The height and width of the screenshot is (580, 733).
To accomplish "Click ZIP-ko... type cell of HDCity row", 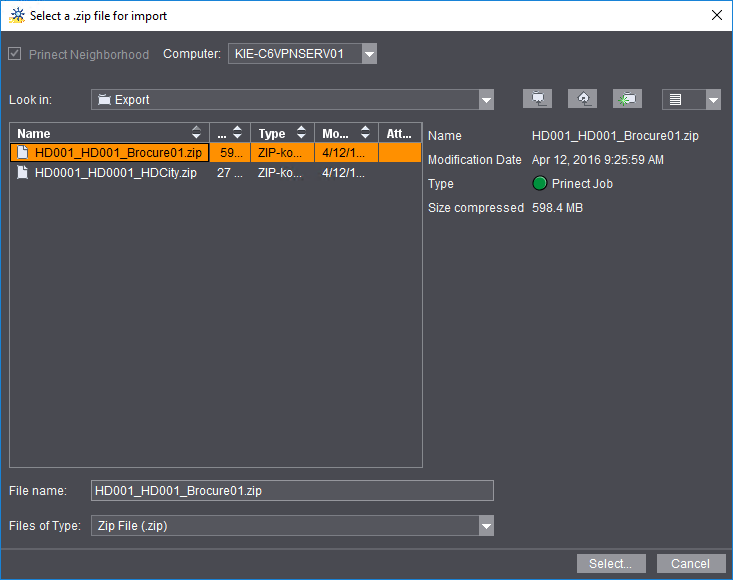I will click(282, 173).
